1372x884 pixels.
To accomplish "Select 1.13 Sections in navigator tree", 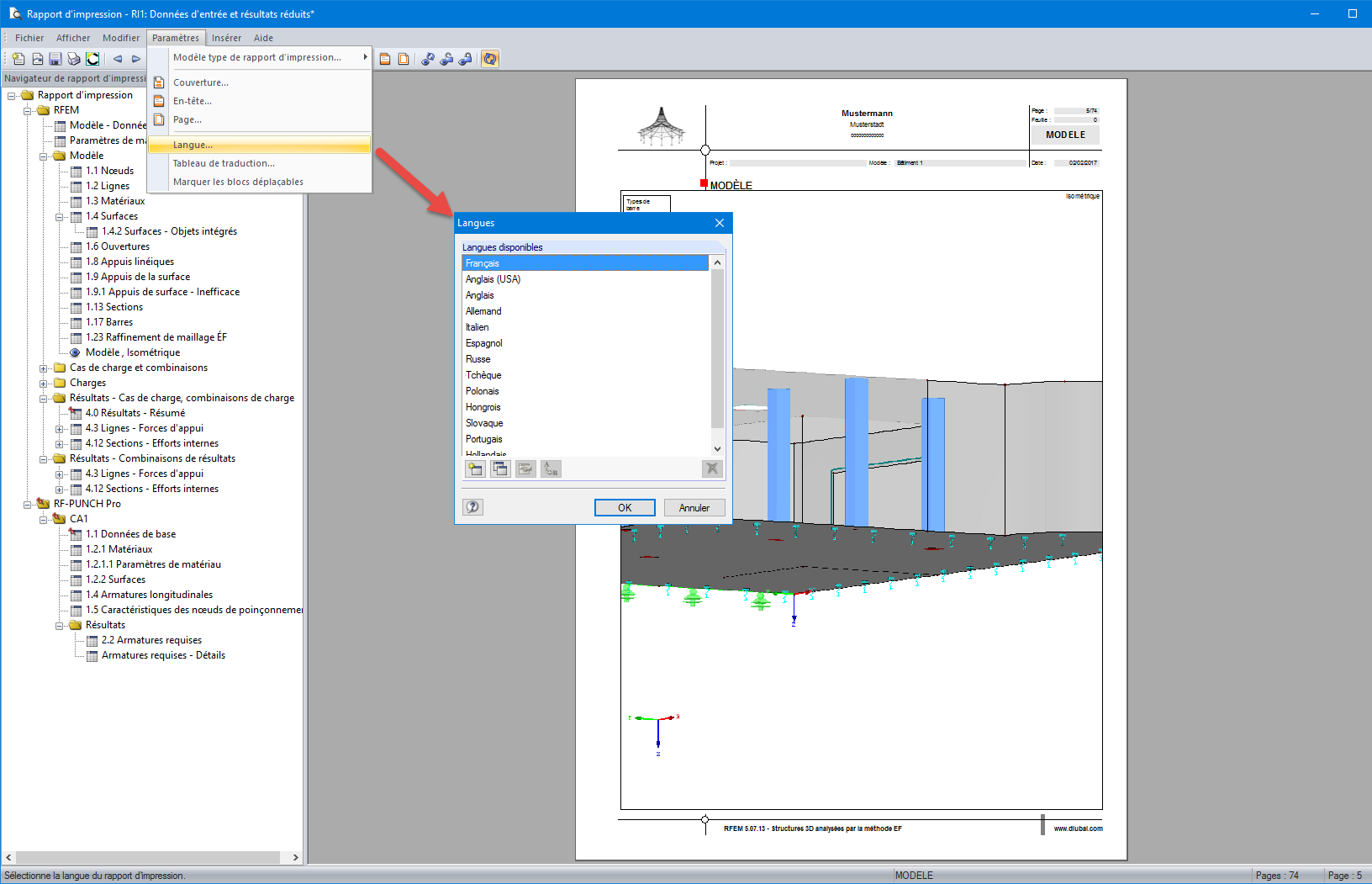I will click(114, 307).
